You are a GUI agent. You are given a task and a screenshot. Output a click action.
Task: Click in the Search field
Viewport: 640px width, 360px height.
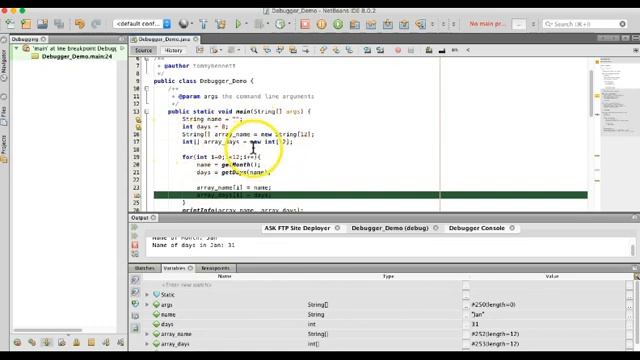585,24
